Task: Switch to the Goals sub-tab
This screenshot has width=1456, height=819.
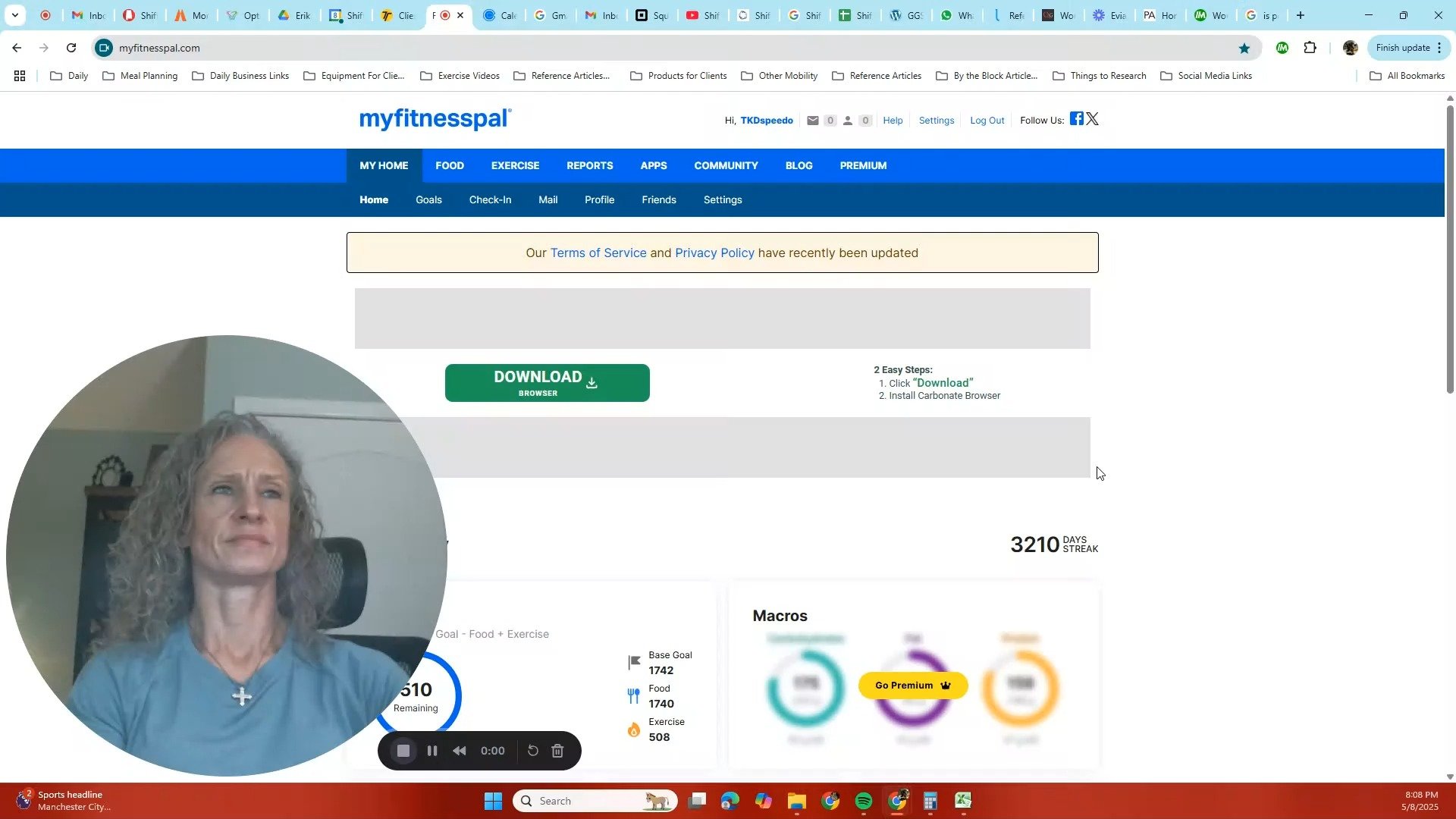Action: (428, 200)
